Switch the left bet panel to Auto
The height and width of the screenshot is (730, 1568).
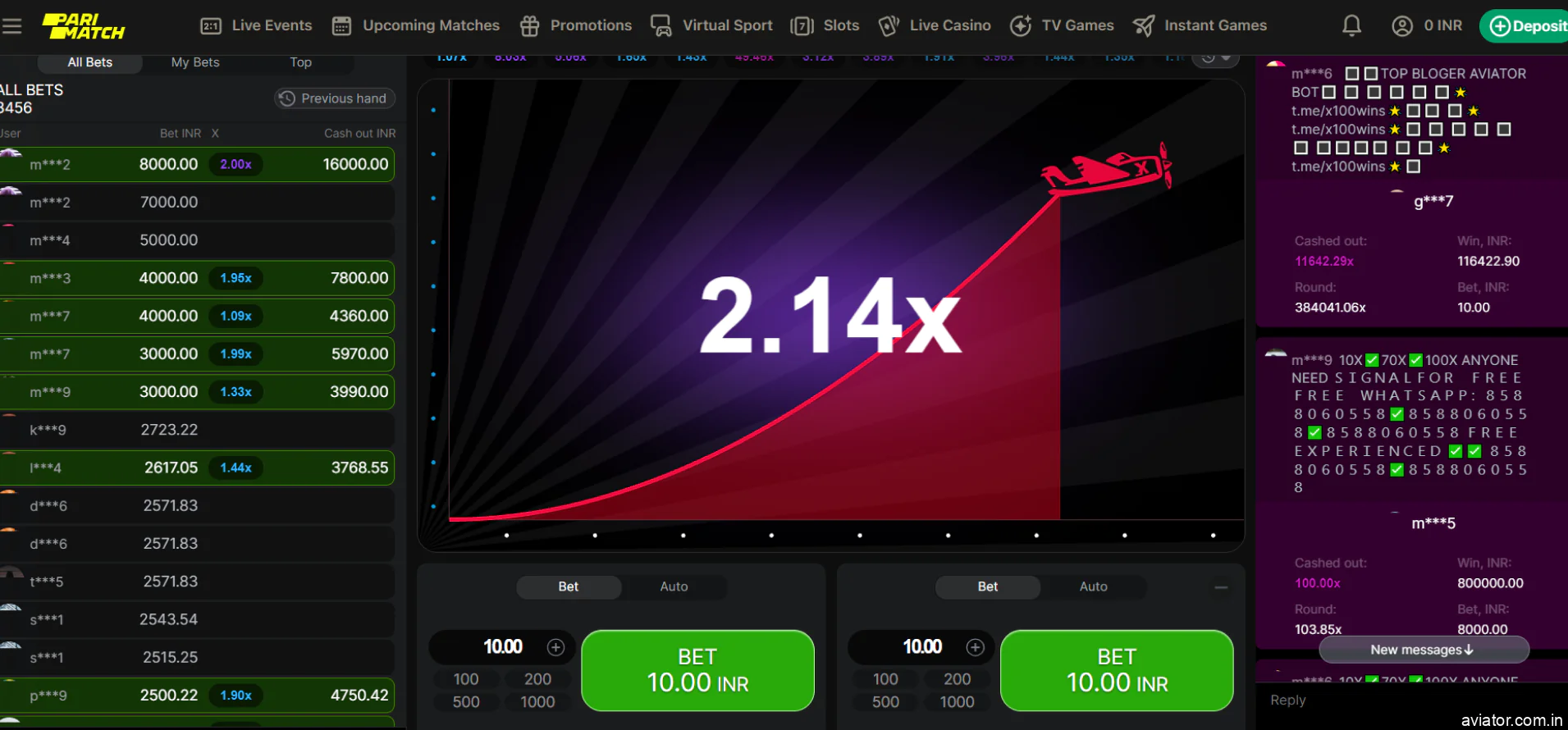click(674, 586)
